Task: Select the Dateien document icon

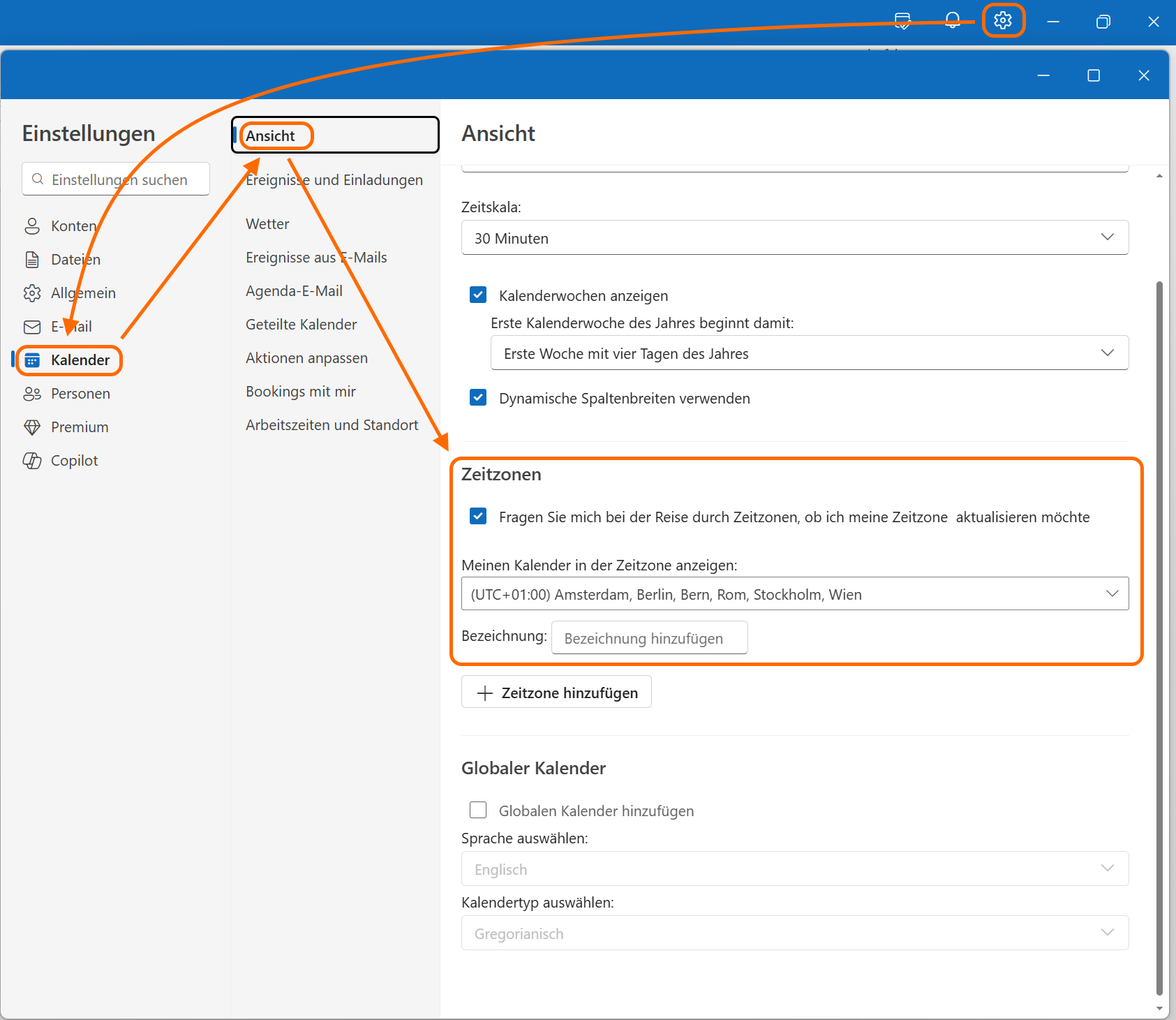Action: point(32,260)
